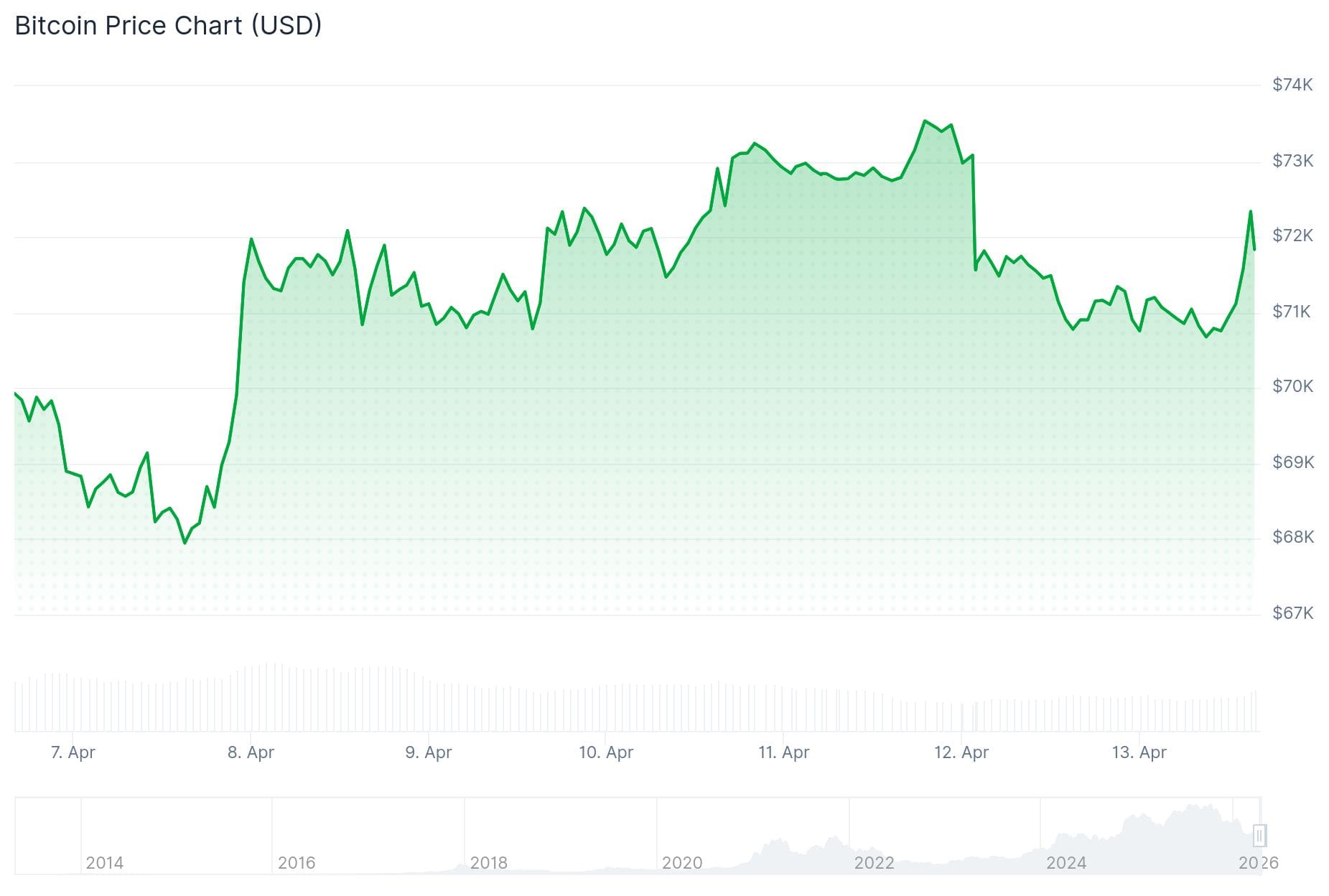
Task: Click the 10. Apr date label
Action: click(x=606, y=752)
